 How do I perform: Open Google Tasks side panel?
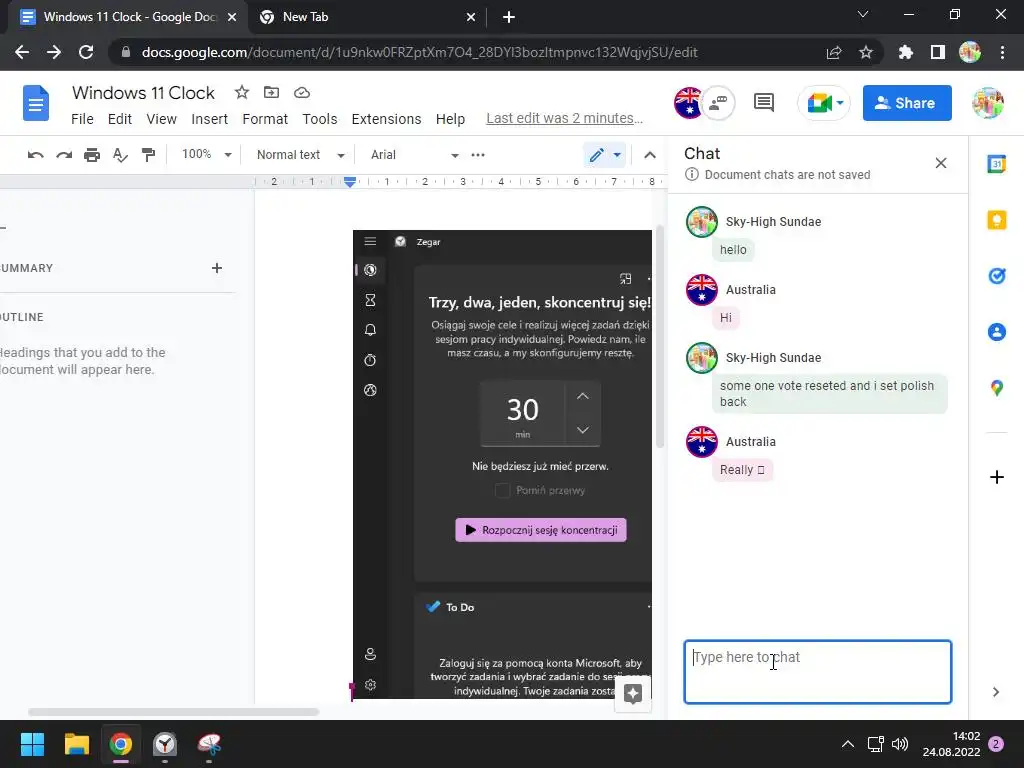[x=997, y=276]
